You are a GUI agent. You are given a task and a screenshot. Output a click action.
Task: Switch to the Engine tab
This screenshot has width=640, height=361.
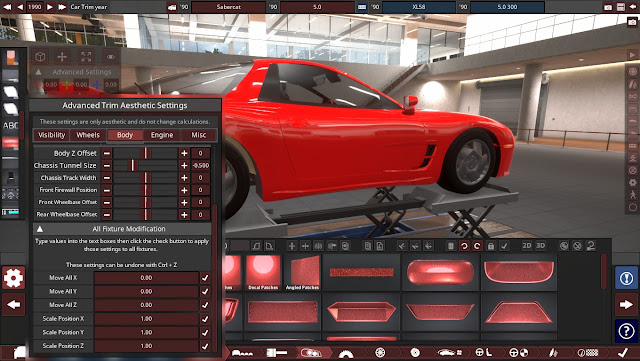click(162, 135)
